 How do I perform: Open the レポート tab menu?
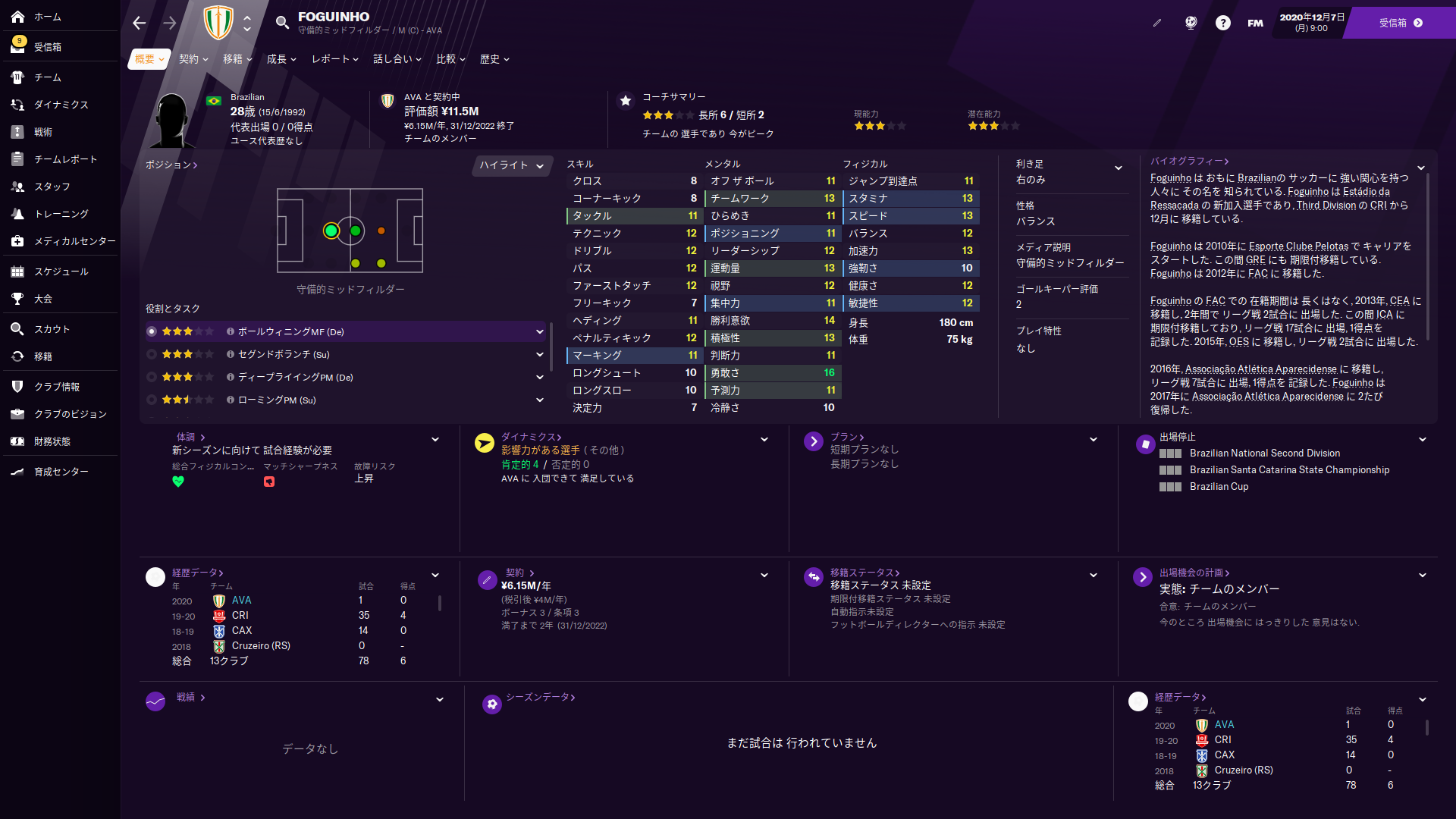[x=334, y=59]
